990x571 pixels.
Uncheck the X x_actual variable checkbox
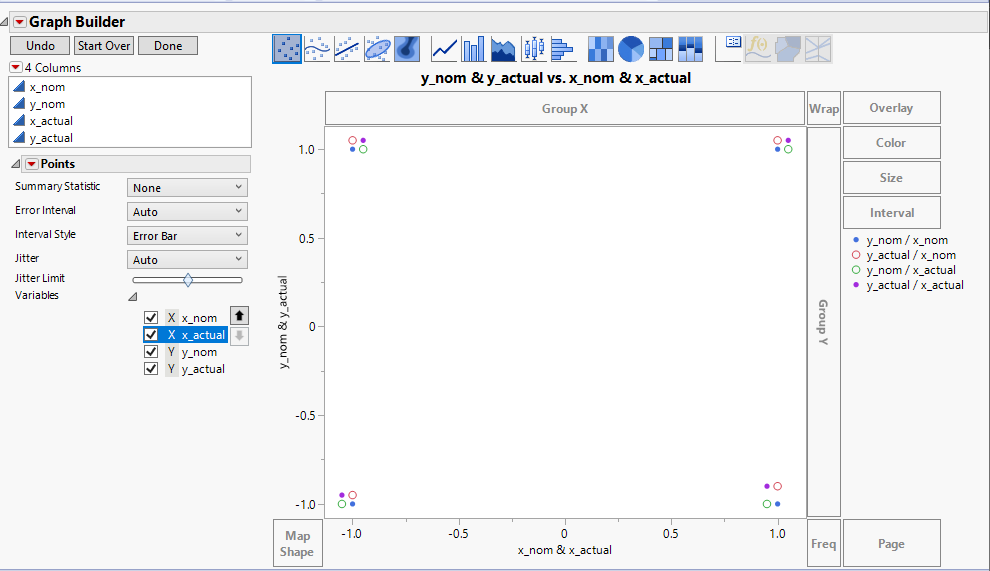pyautogui.click(x=151, y=335)
